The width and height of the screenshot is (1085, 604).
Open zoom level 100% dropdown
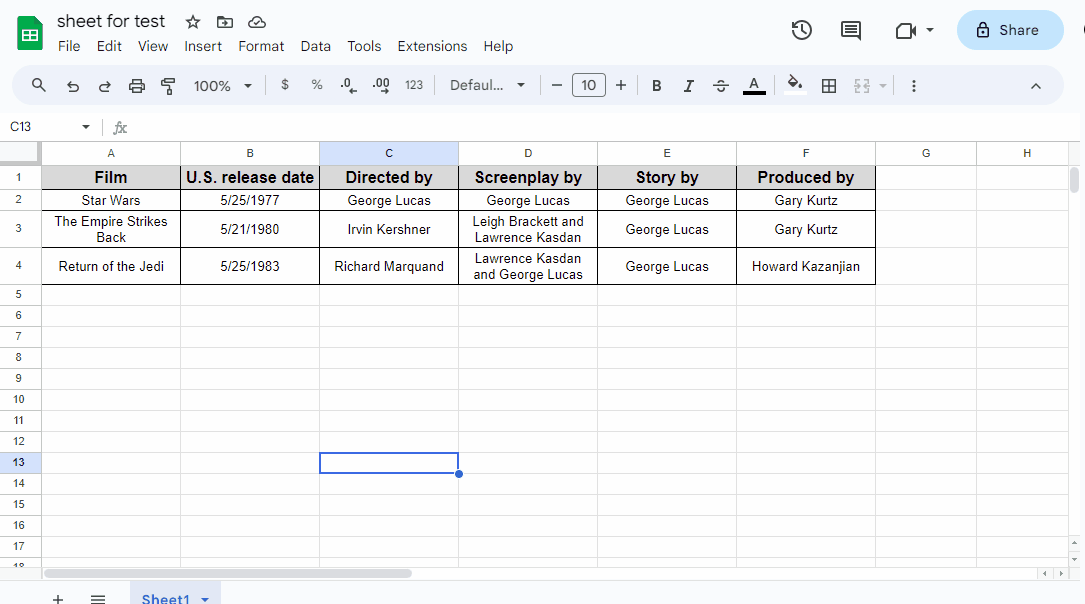[222, 86]
